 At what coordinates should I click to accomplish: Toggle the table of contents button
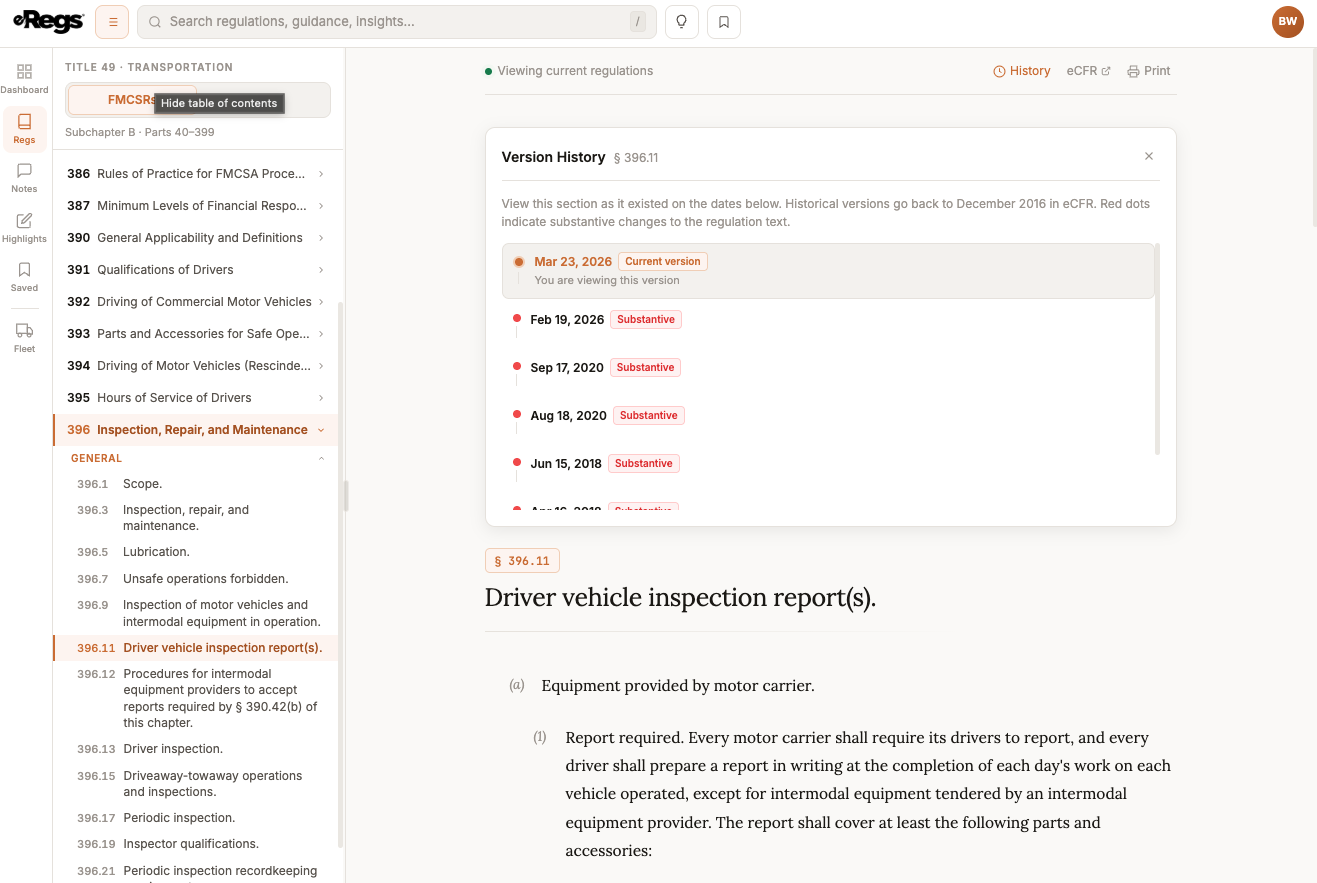coord(112,21)
